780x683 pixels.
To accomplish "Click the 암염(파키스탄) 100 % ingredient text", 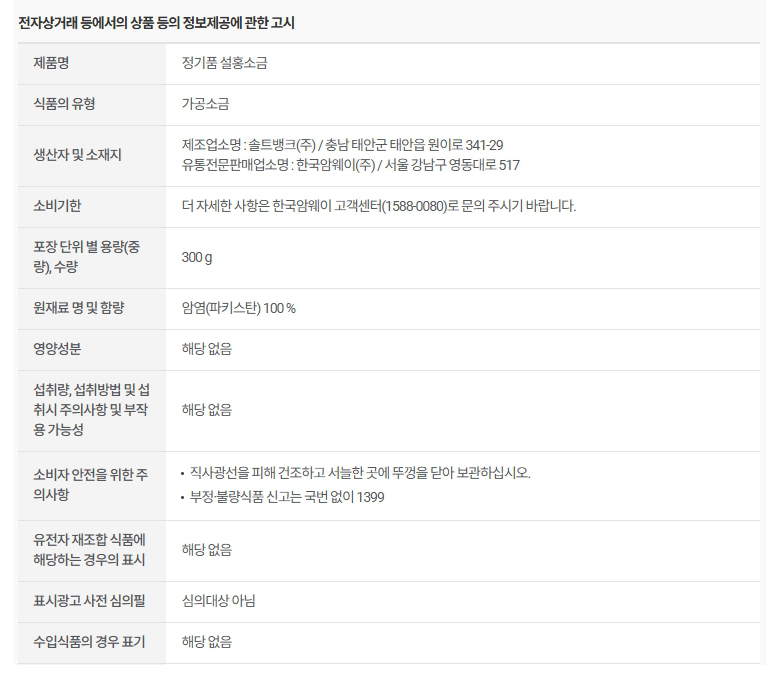I will click(238, 308).
